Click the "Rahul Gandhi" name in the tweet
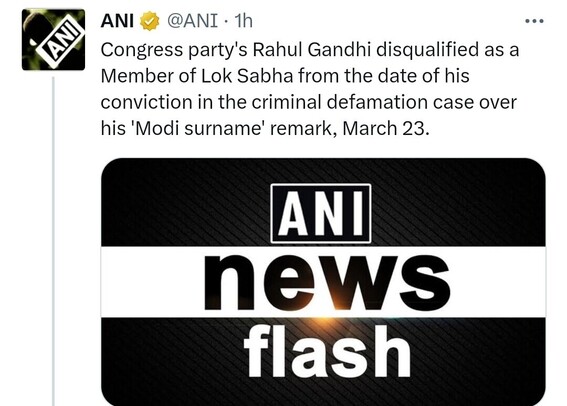Image resolution: width=567 pixels, height=406 pixels. (x=312, y=50)
